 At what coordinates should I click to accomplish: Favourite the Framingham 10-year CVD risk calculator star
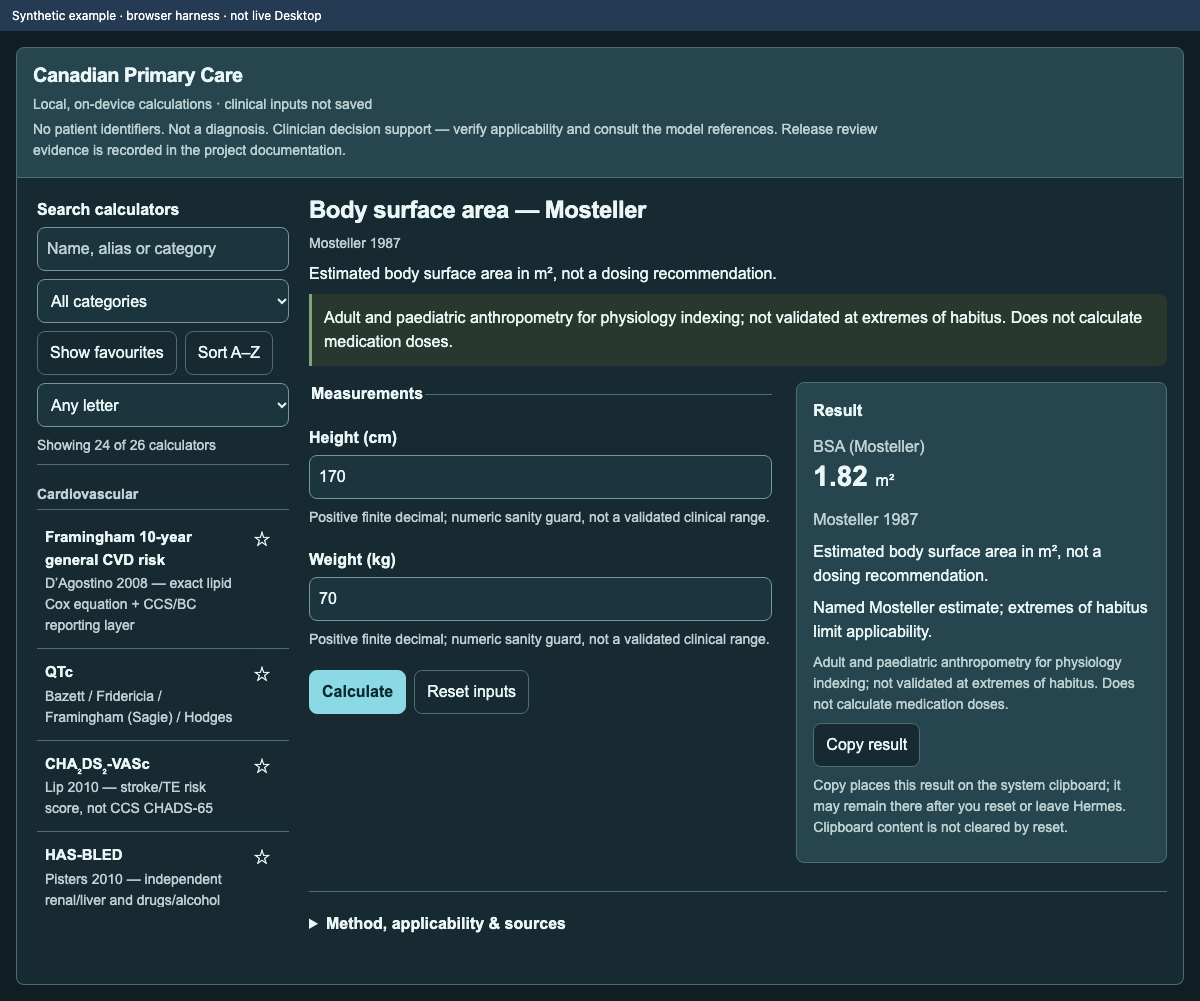[262, 540]
